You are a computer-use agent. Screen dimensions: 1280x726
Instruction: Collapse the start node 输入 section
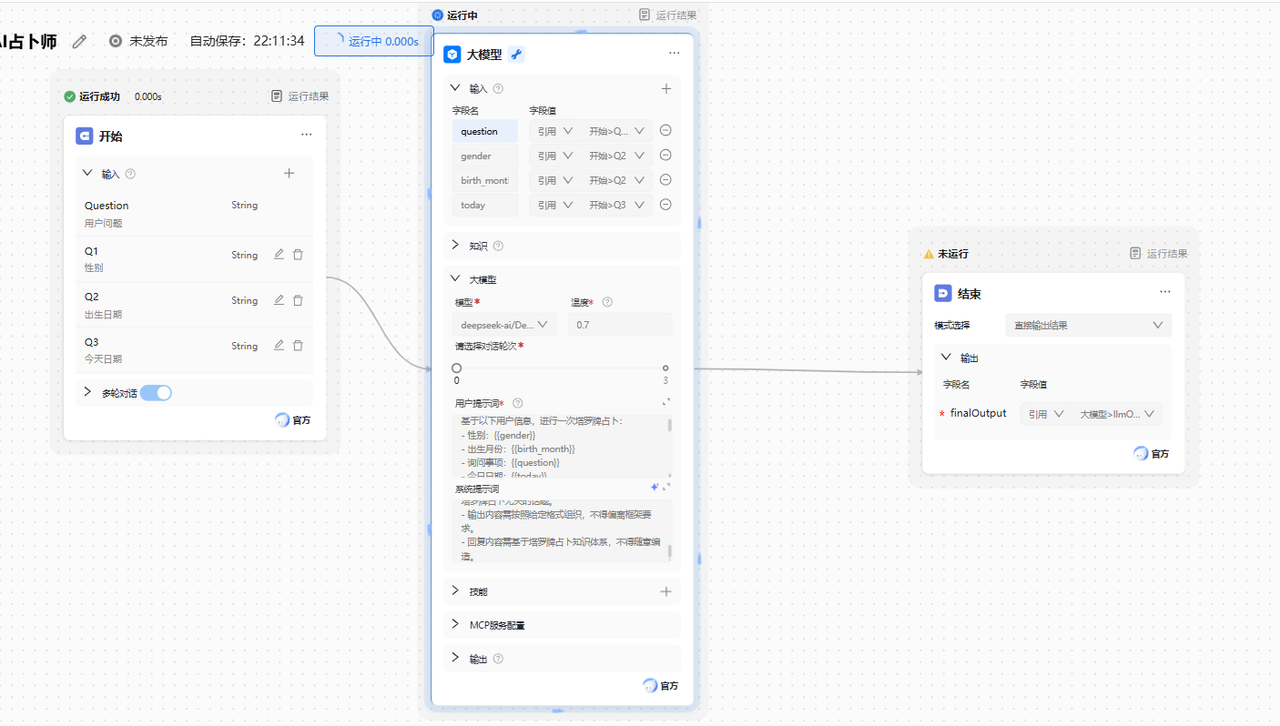tap(87, 173)
